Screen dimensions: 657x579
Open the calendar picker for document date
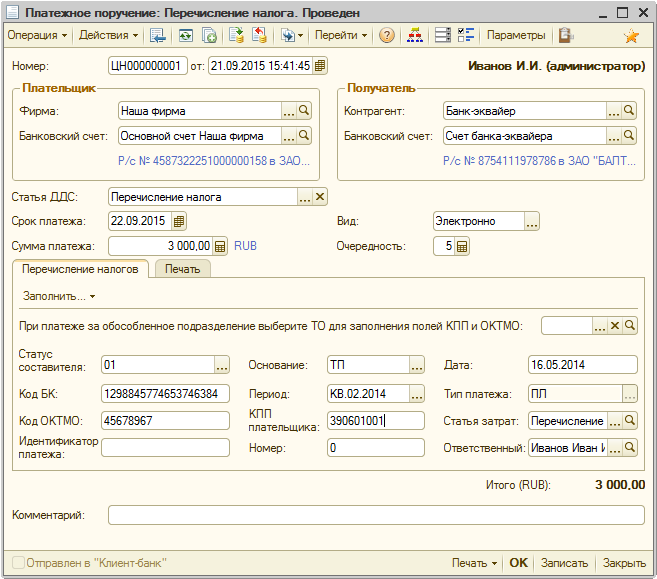pos(320,66)
